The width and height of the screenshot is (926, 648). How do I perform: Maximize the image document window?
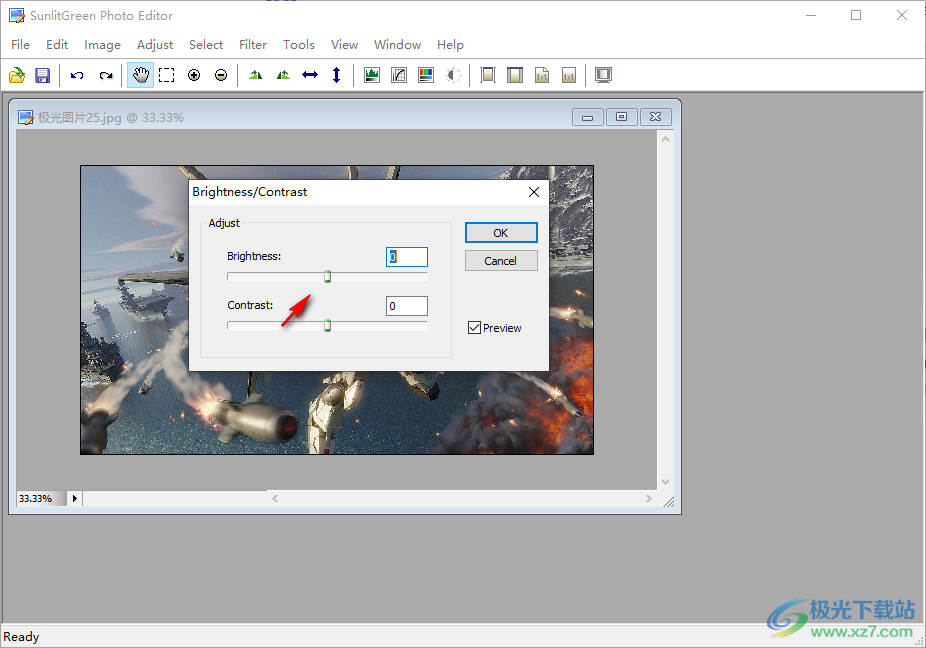tap(621, 117)
